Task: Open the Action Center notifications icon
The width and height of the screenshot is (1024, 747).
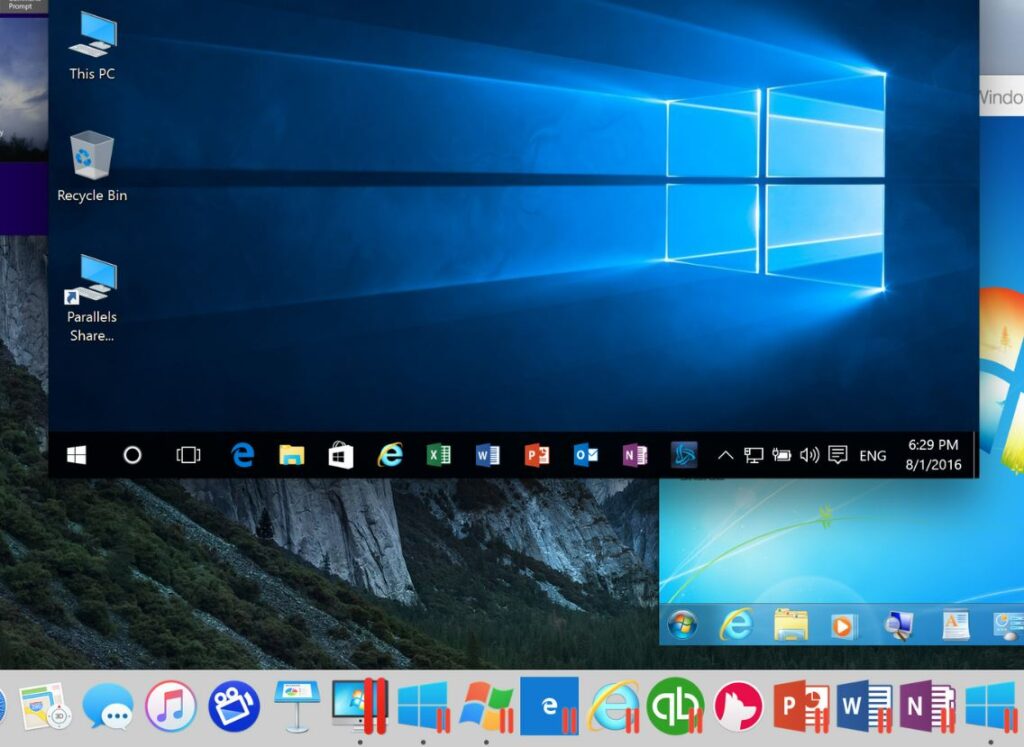Action: [x=838, y=454]
